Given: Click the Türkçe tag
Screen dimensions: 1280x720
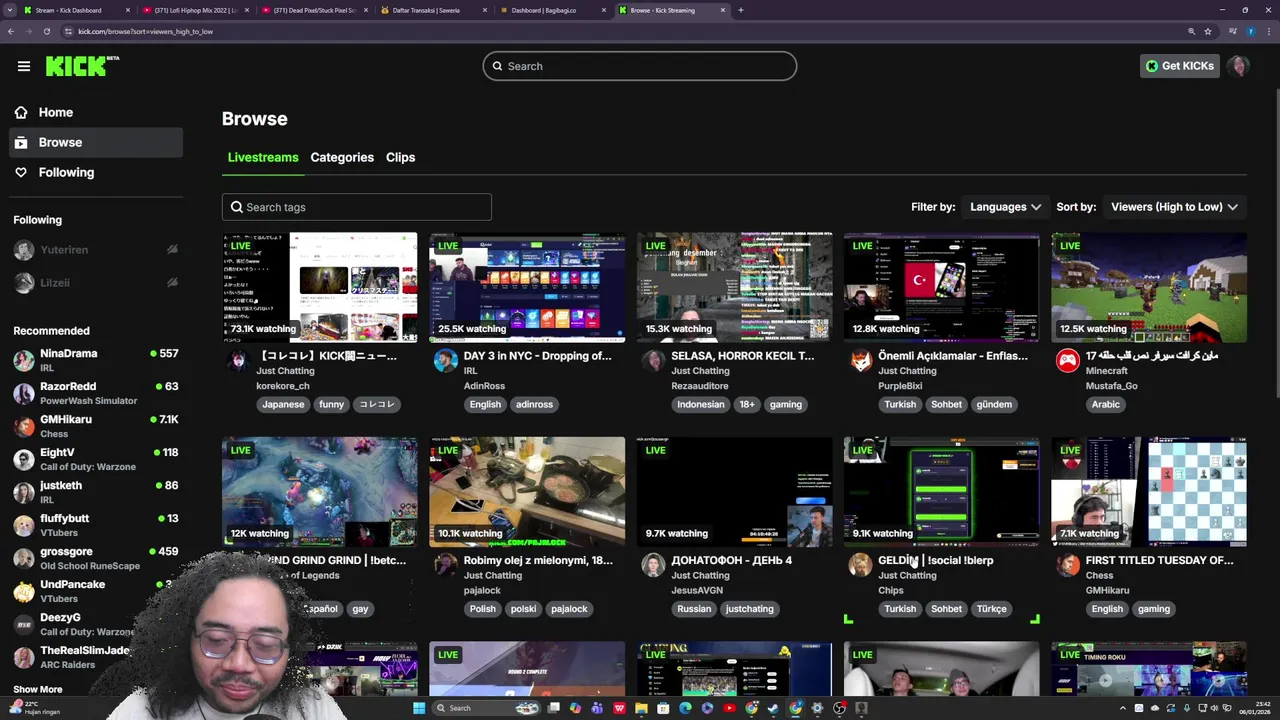Looking at the screenshot, I should (992, 608).
